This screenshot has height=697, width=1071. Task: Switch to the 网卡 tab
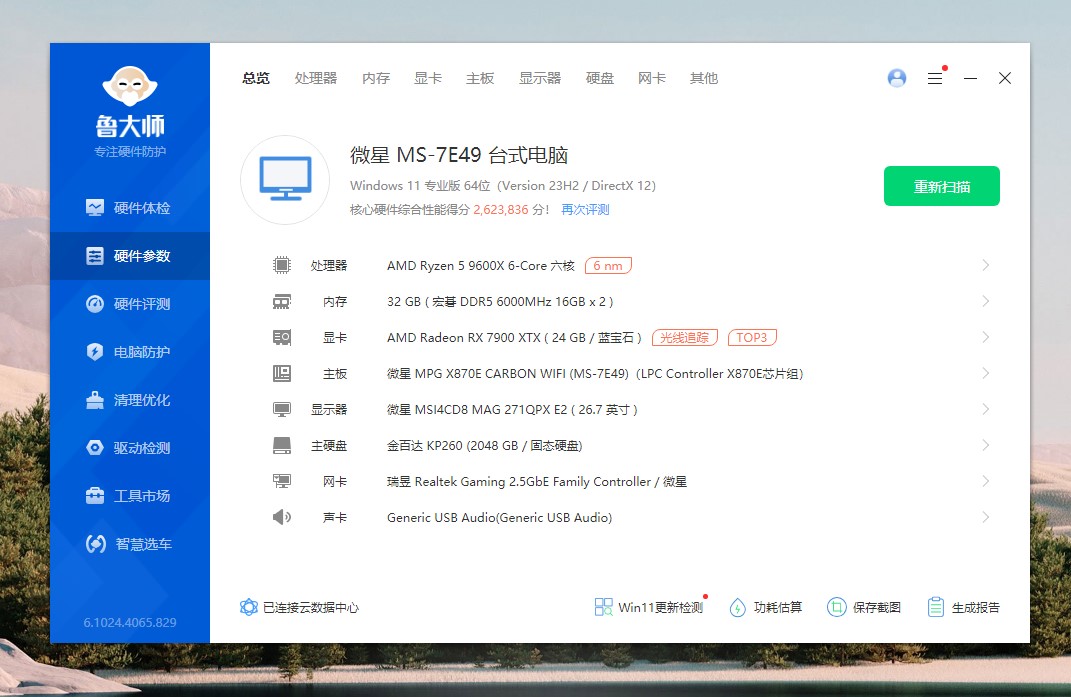(652, 78)
